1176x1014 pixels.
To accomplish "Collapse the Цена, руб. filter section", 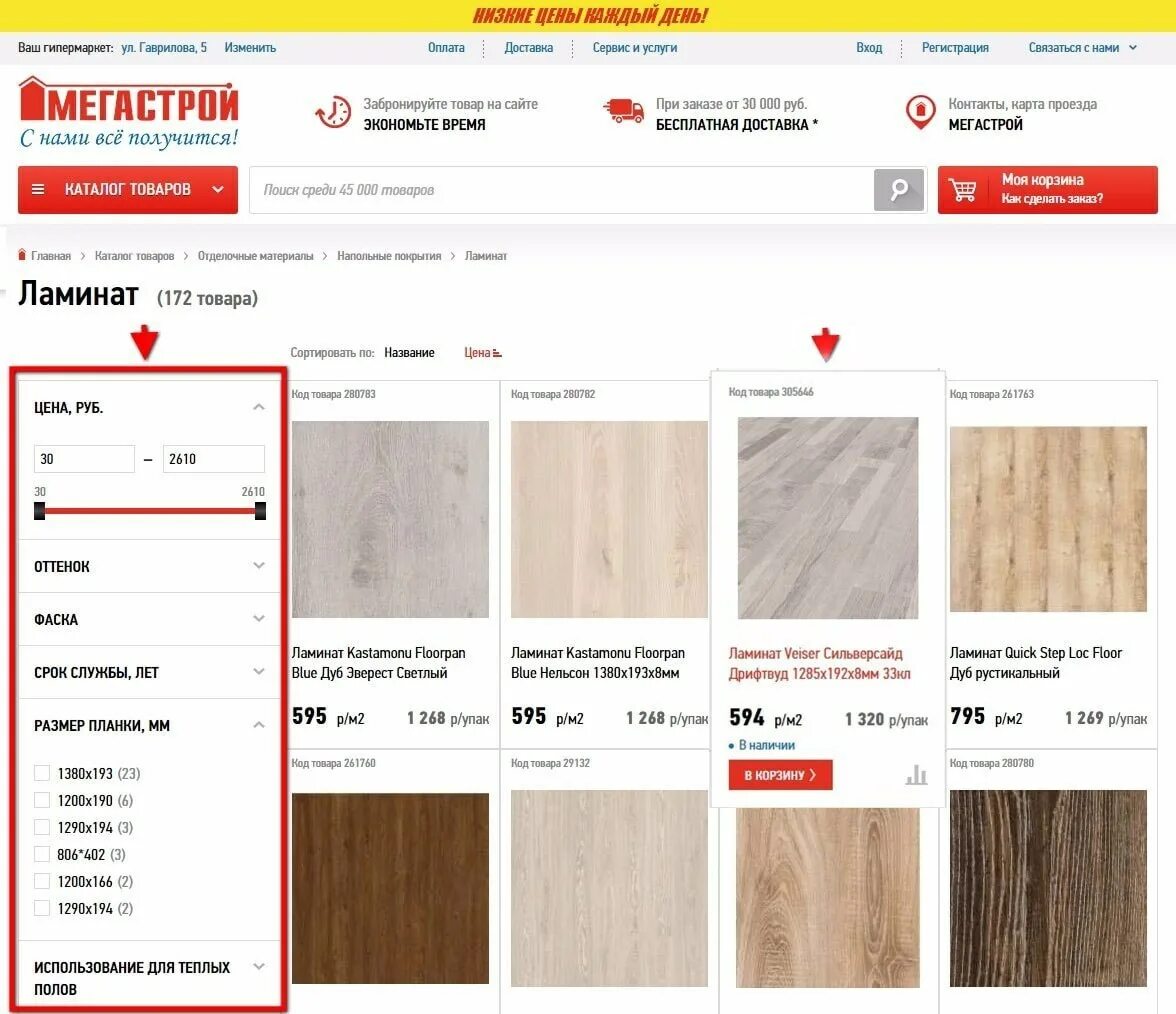I will click(259, 407).
